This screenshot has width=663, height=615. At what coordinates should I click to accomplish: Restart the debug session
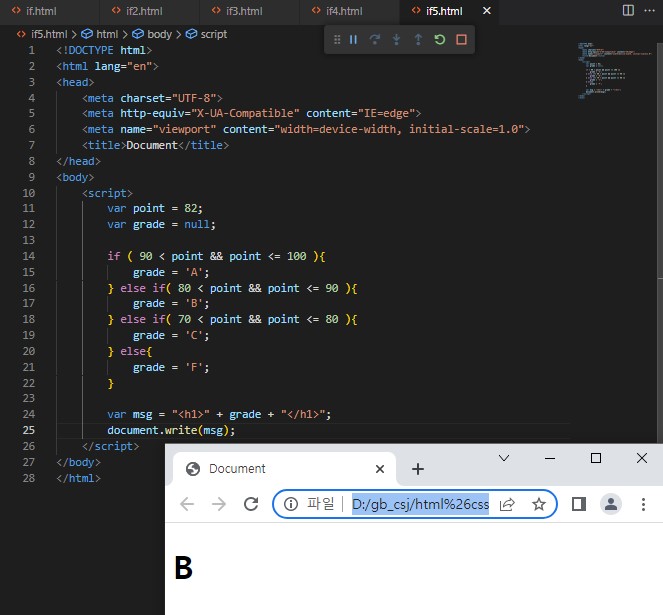pyautogui.click(x=440, y=40)
